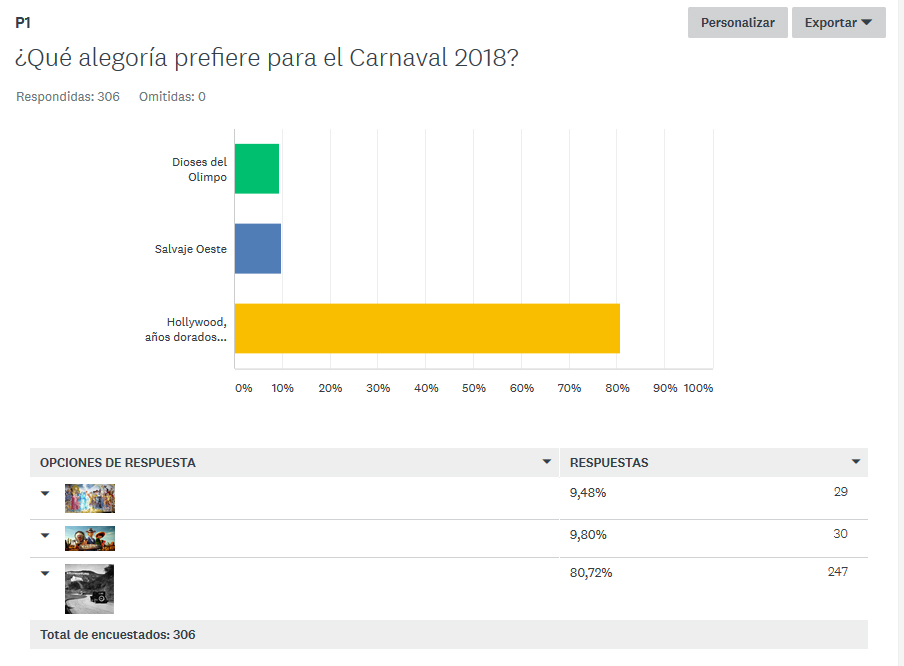This screenshot has width=904, height=666.
Task: Click the Personalizar button
Action: pyautogui.click(x=737, y=23)
